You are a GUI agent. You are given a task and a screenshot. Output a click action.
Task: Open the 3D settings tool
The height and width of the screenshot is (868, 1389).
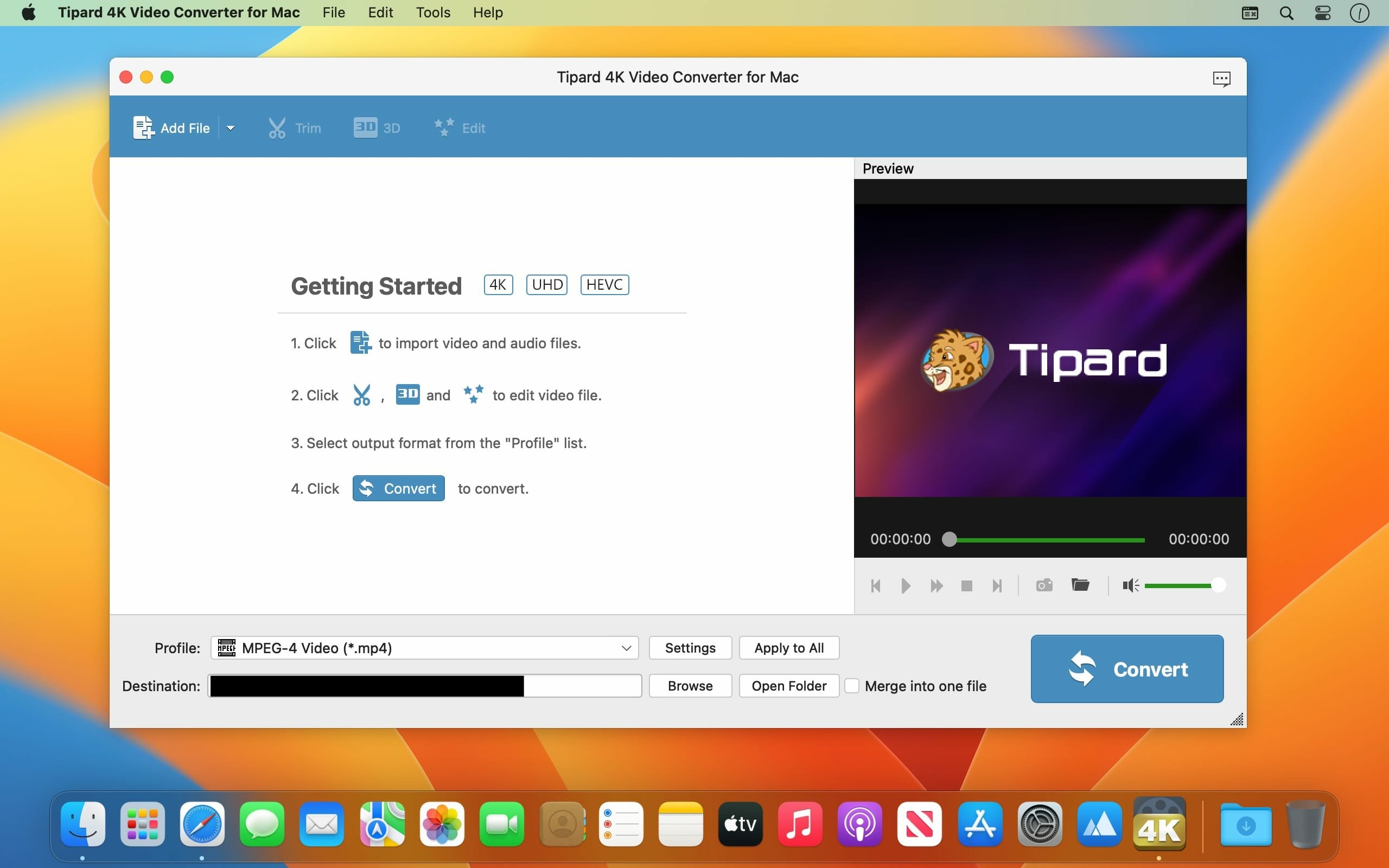(x=365, y=127)
